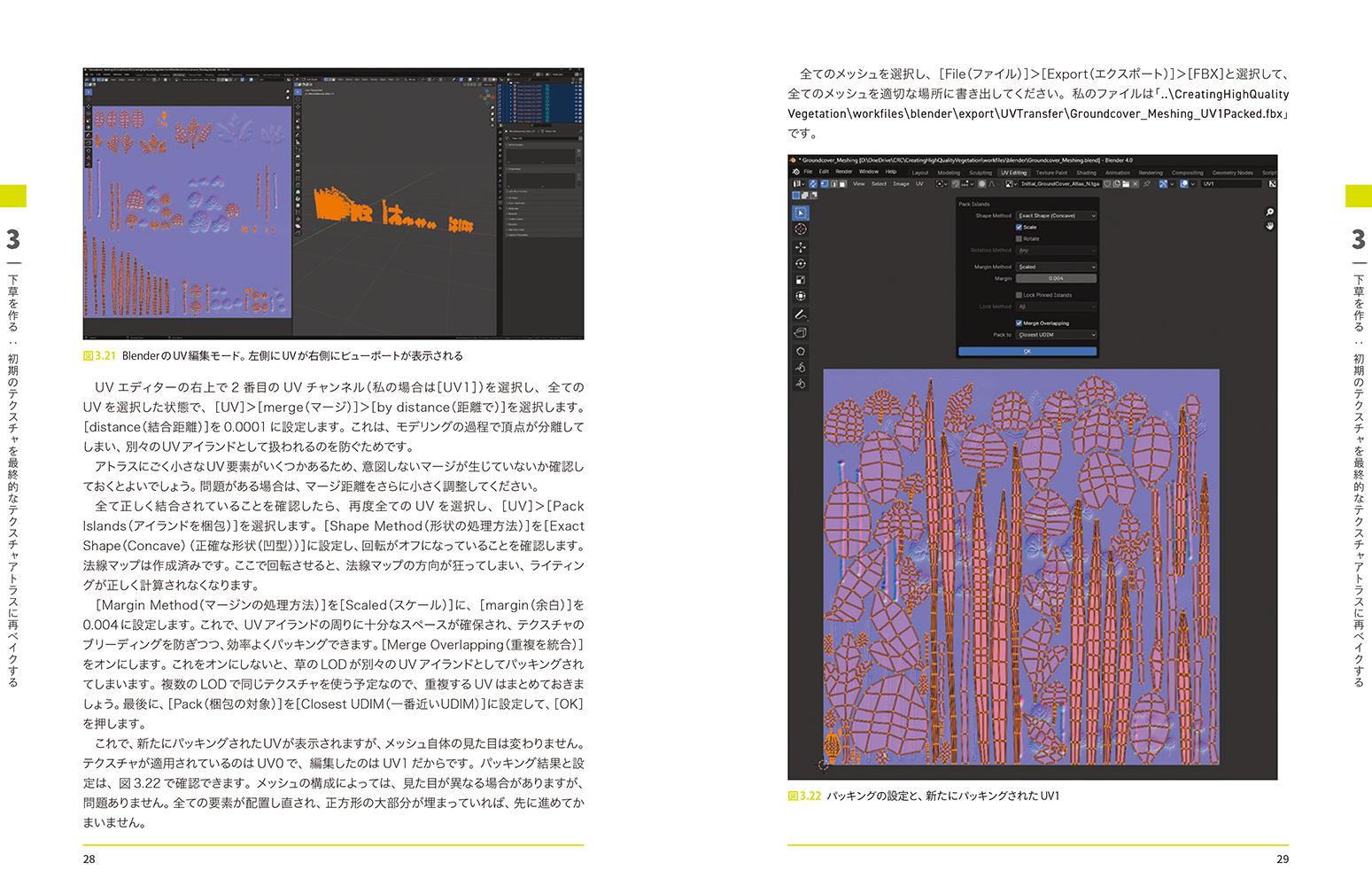
Task: Open the Rotation Method dropdown
Action: tap(1057, 251)
